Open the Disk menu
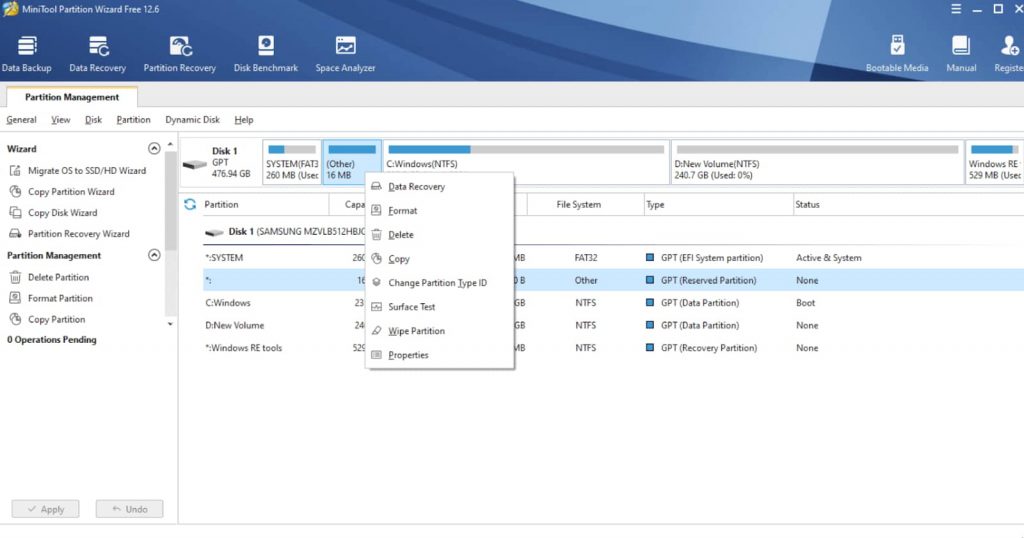1024x538 pixels. coord(93,120)
